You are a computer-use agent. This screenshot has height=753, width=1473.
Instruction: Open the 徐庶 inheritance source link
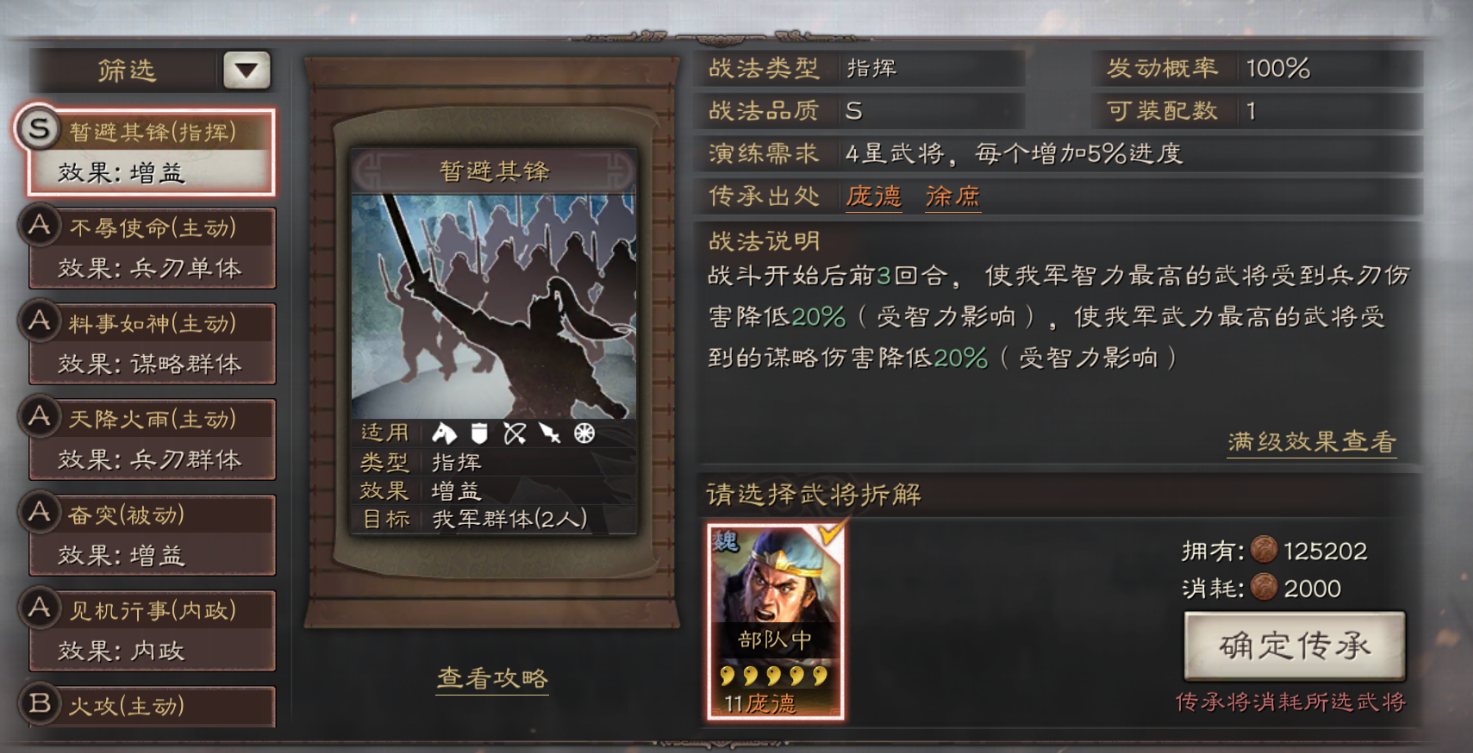pyautogui.click(x=953, y=197)
